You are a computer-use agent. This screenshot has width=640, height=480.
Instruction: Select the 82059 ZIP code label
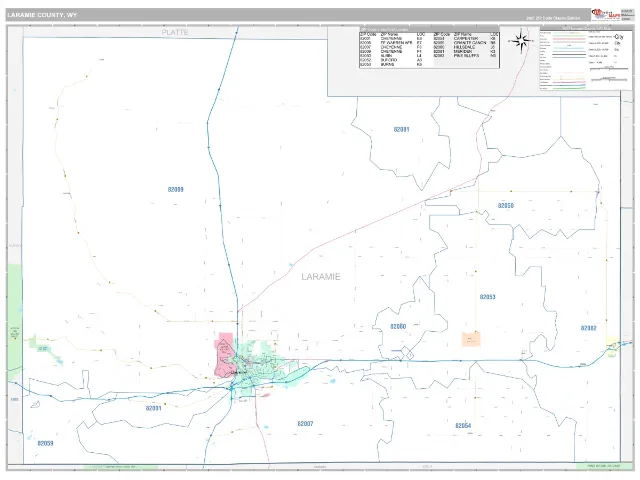coord(45,443)
